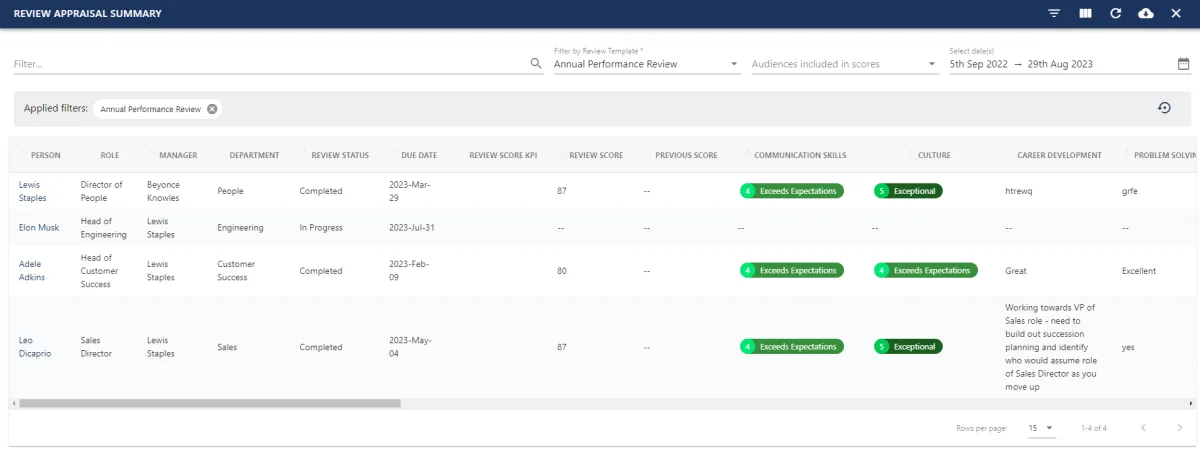The width and height of the screenshot is (1200, 449).
Task: Click due date 2023-Feb-09
Action: [x=408, y=271]
